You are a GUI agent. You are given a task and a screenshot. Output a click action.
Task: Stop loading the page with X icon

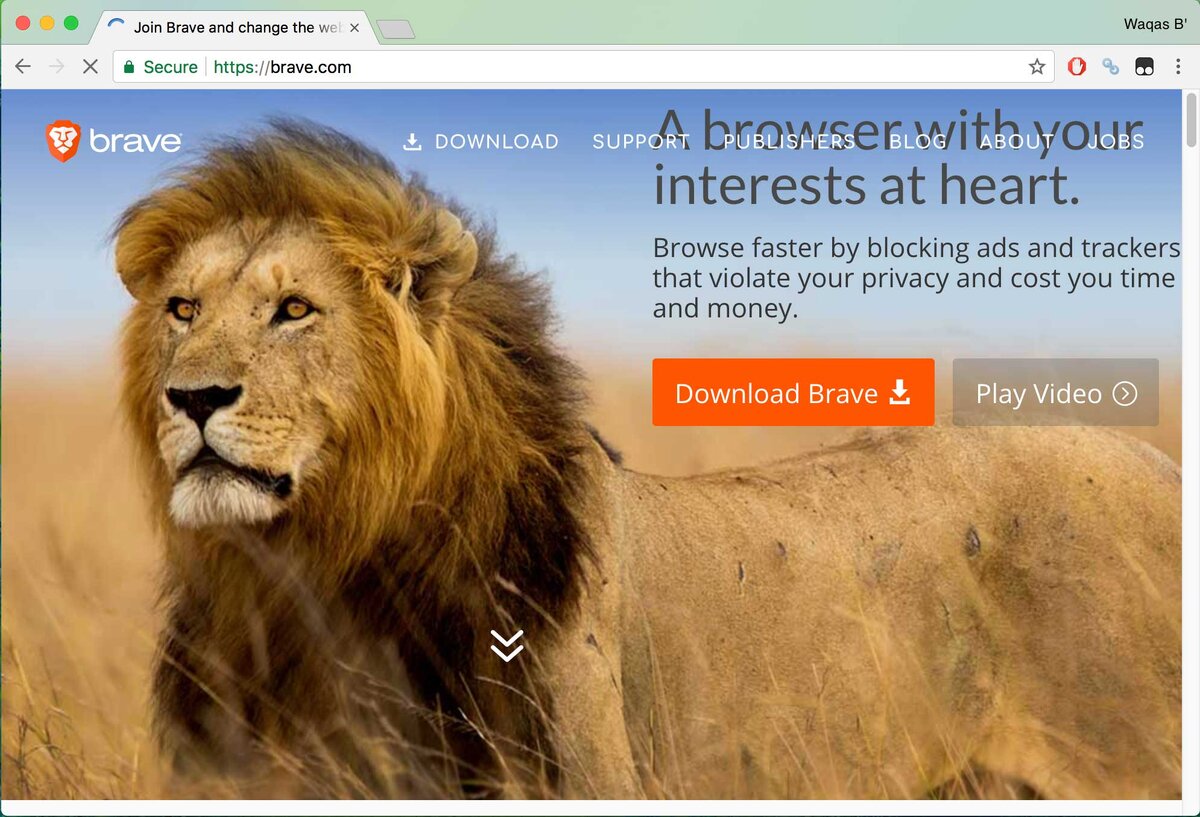(89, 67)
